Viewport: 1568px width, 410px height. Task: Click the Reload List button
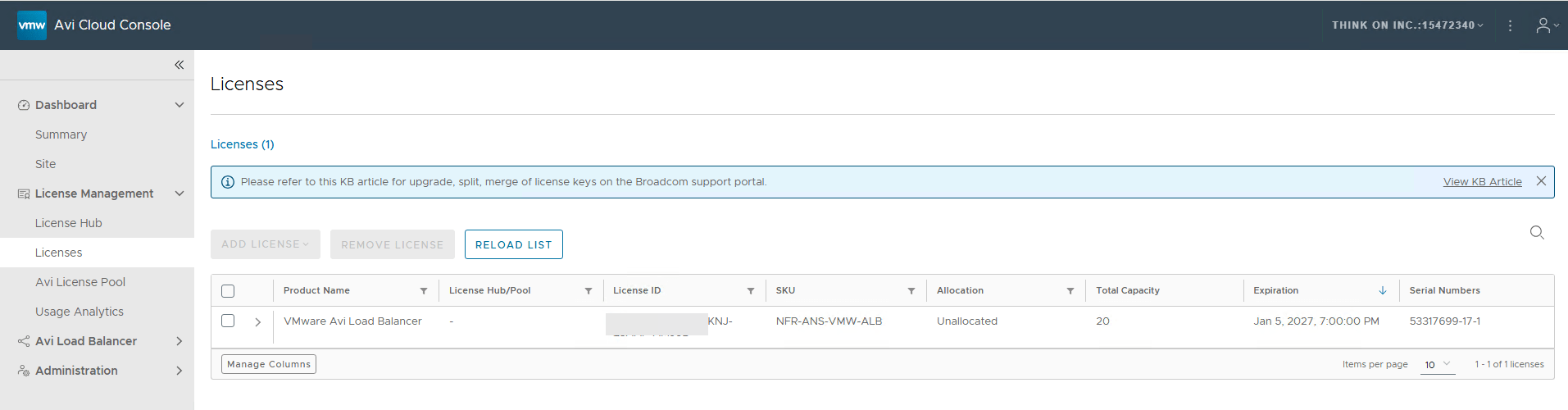tap(514, 244)
